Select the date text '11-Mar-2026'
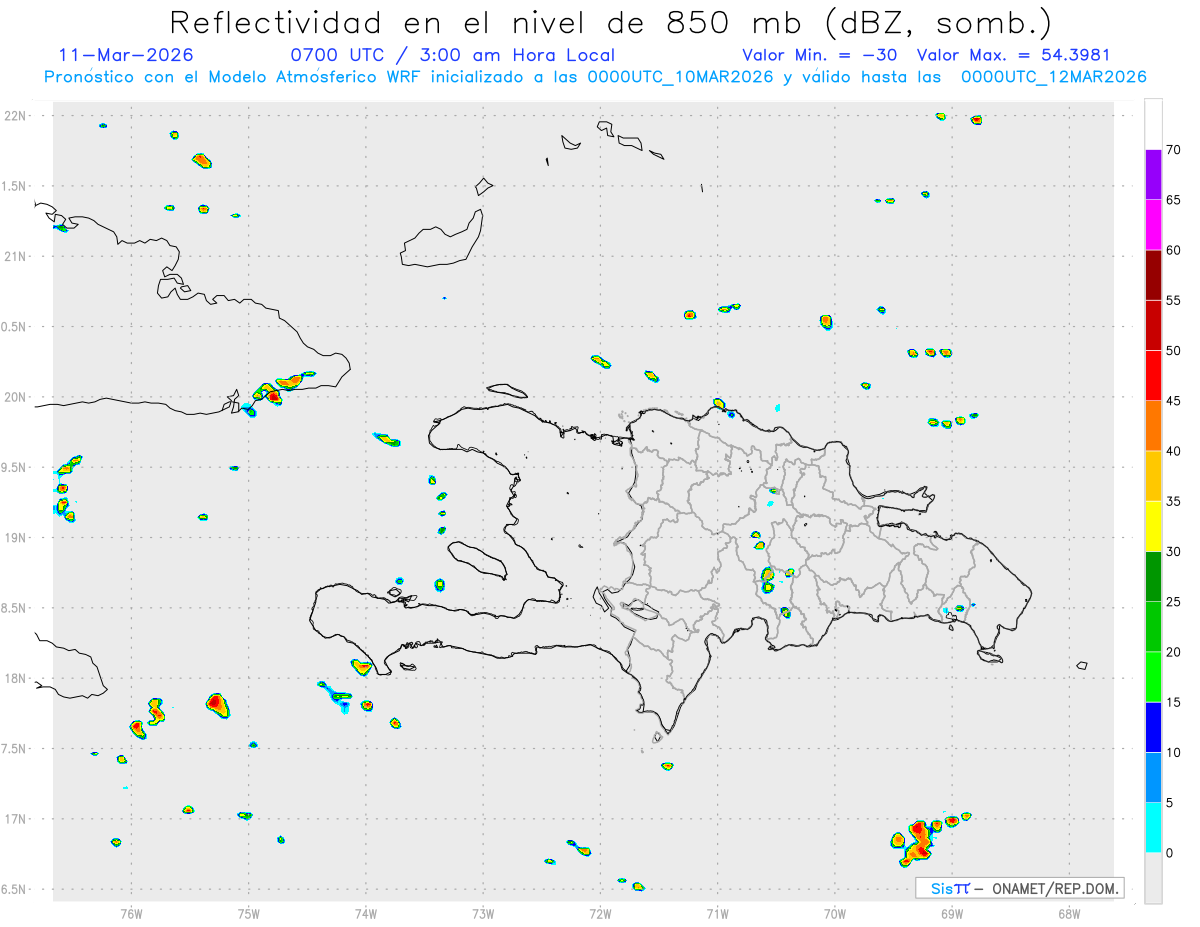The image size is (1200, 927). (x=127, y=55)
